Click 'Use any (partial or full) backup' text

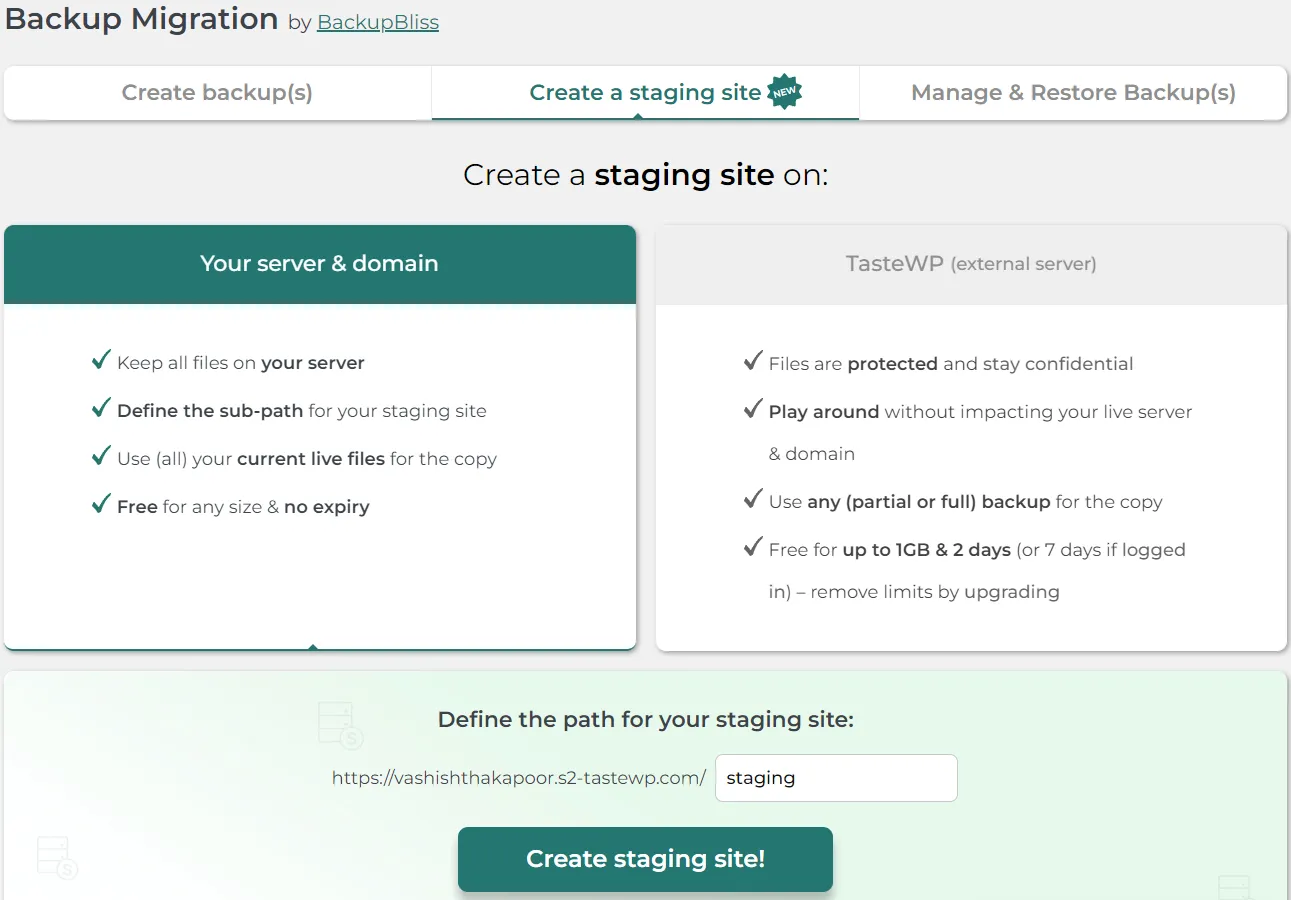(966, 502)
